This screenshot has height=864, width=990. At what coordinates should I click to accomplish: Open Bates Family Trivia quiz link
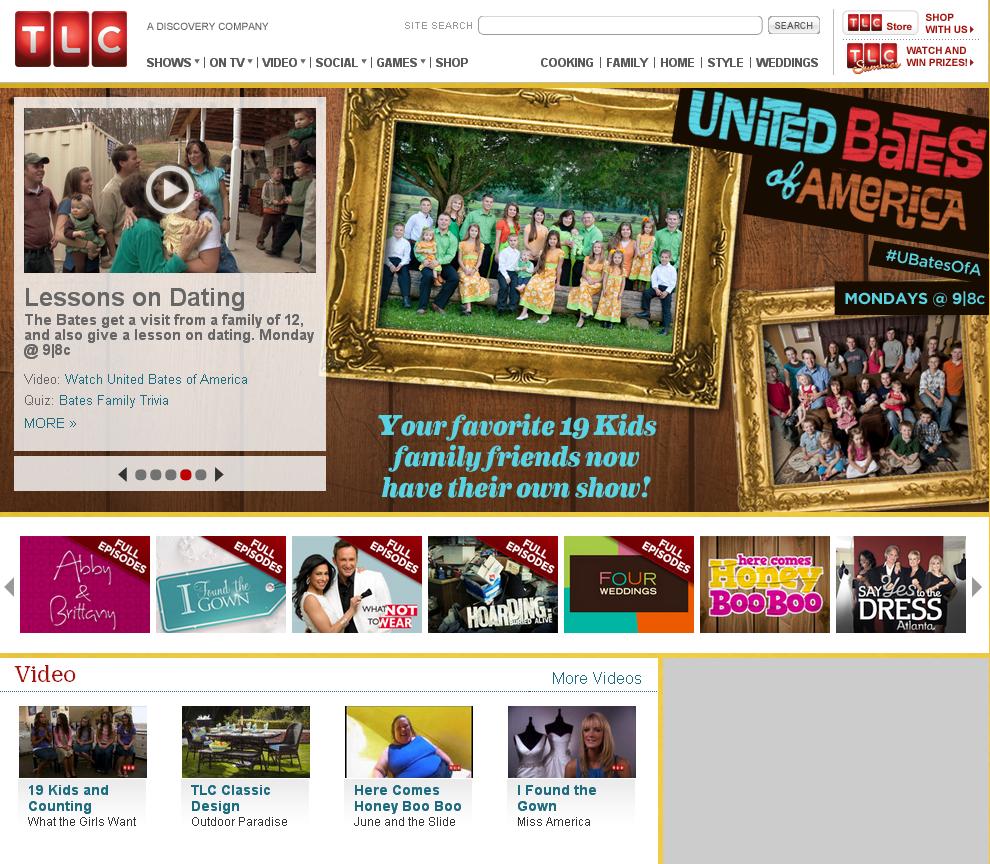coord(114,400)
